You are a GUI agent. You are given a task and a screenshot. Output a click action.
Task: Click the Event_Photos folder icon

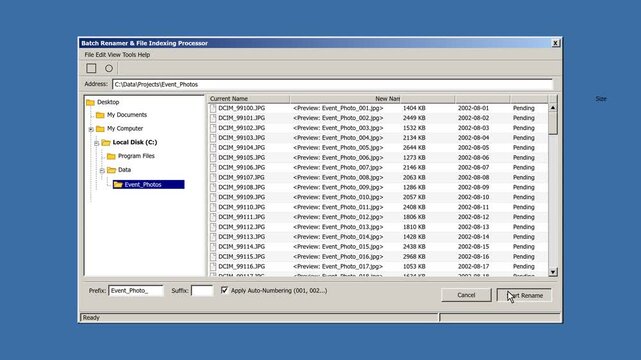point(118,185)
